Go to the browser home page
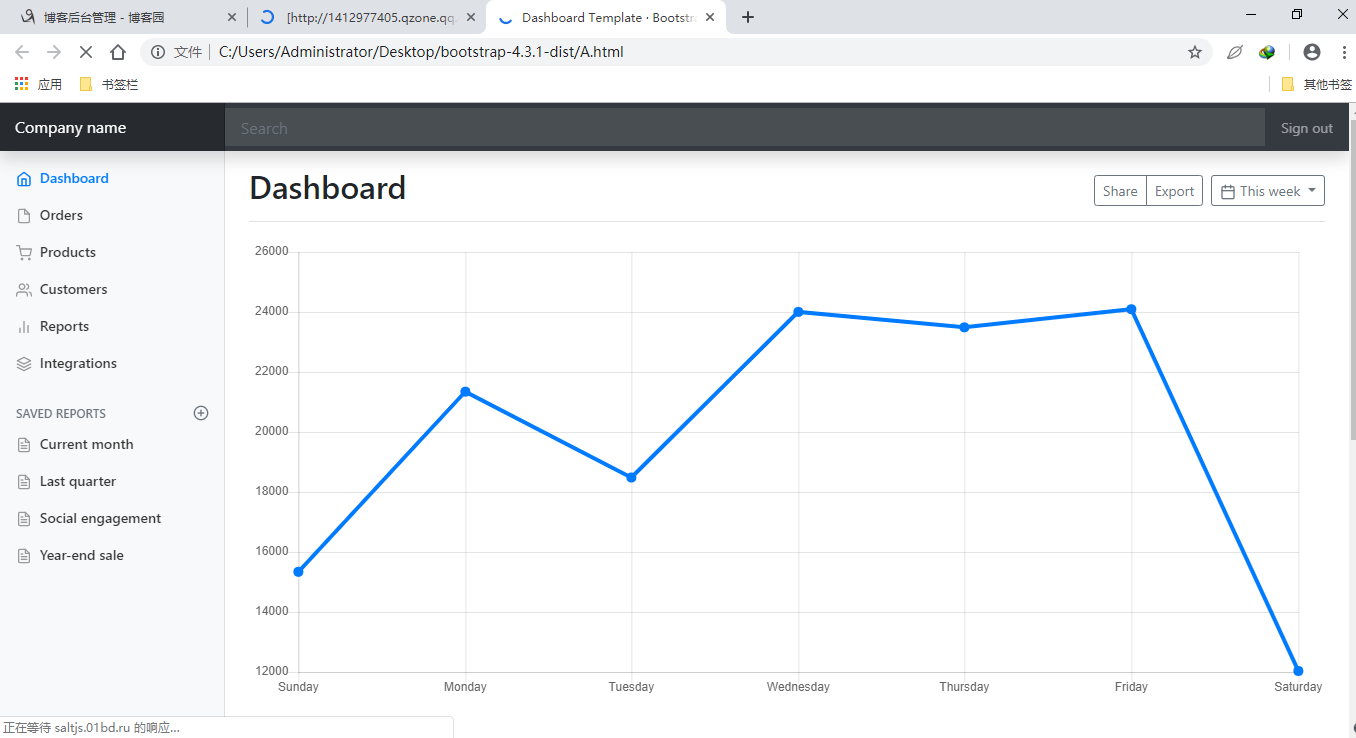Viewport: 1356px width, 738px height. click(x=118, y=52)
